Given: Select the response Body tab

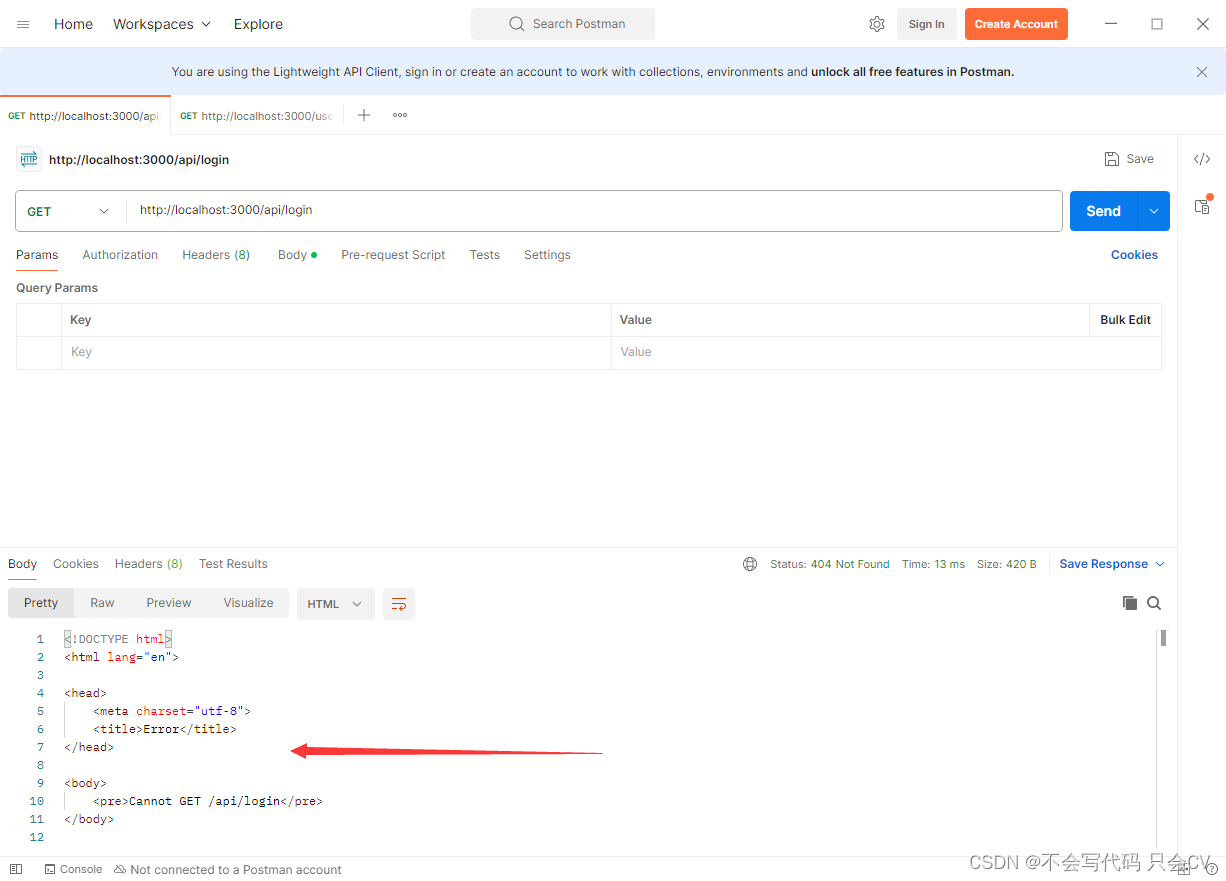Looking at the screenshot, I should [23, 564].
